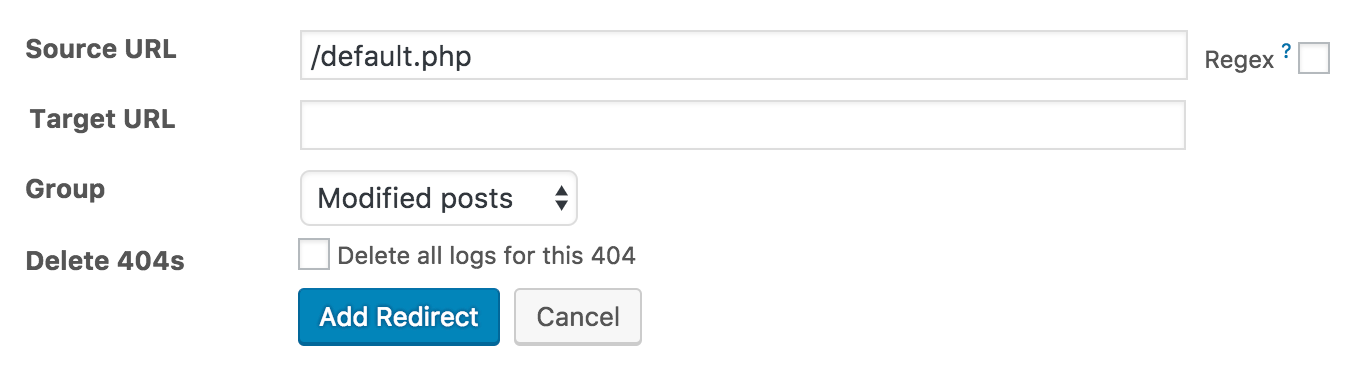Enable the Regex checkbox
Image resolution: width=1354 pixels, height=368 pixels.
click(x=1314, y=58)
